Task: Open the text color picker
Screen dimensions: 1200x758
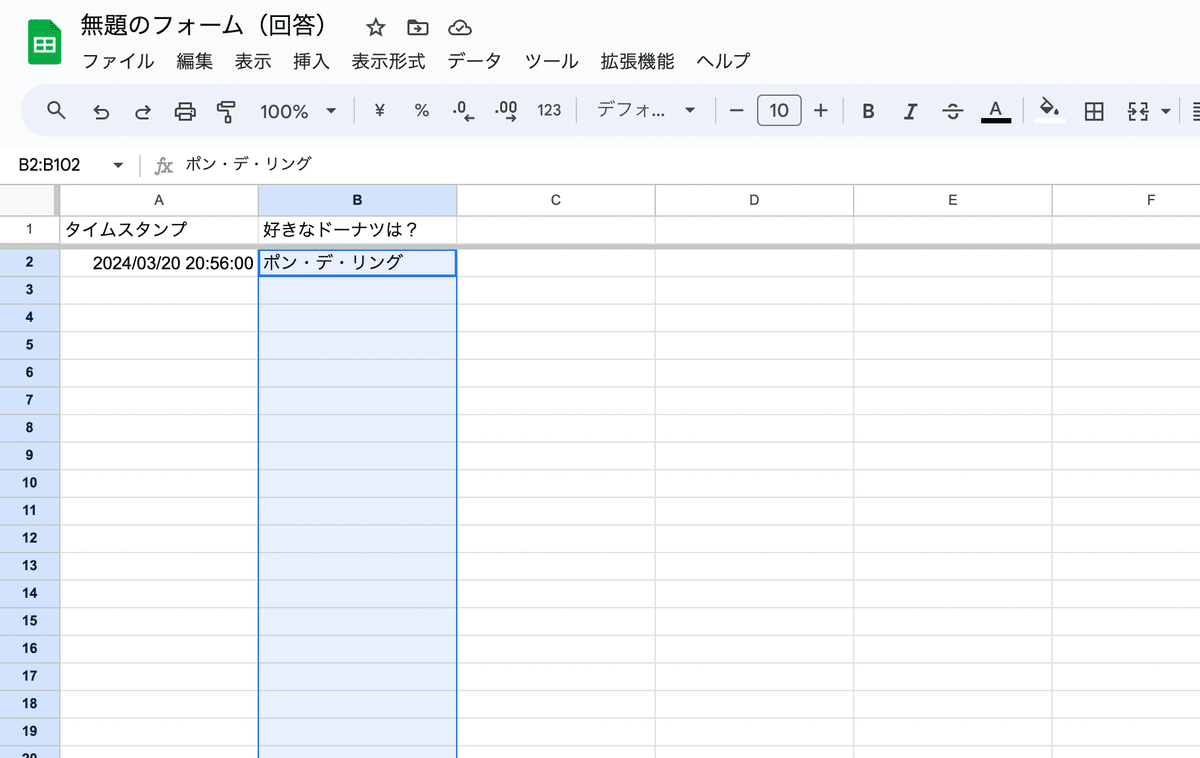Action: (x=995, y=111)
